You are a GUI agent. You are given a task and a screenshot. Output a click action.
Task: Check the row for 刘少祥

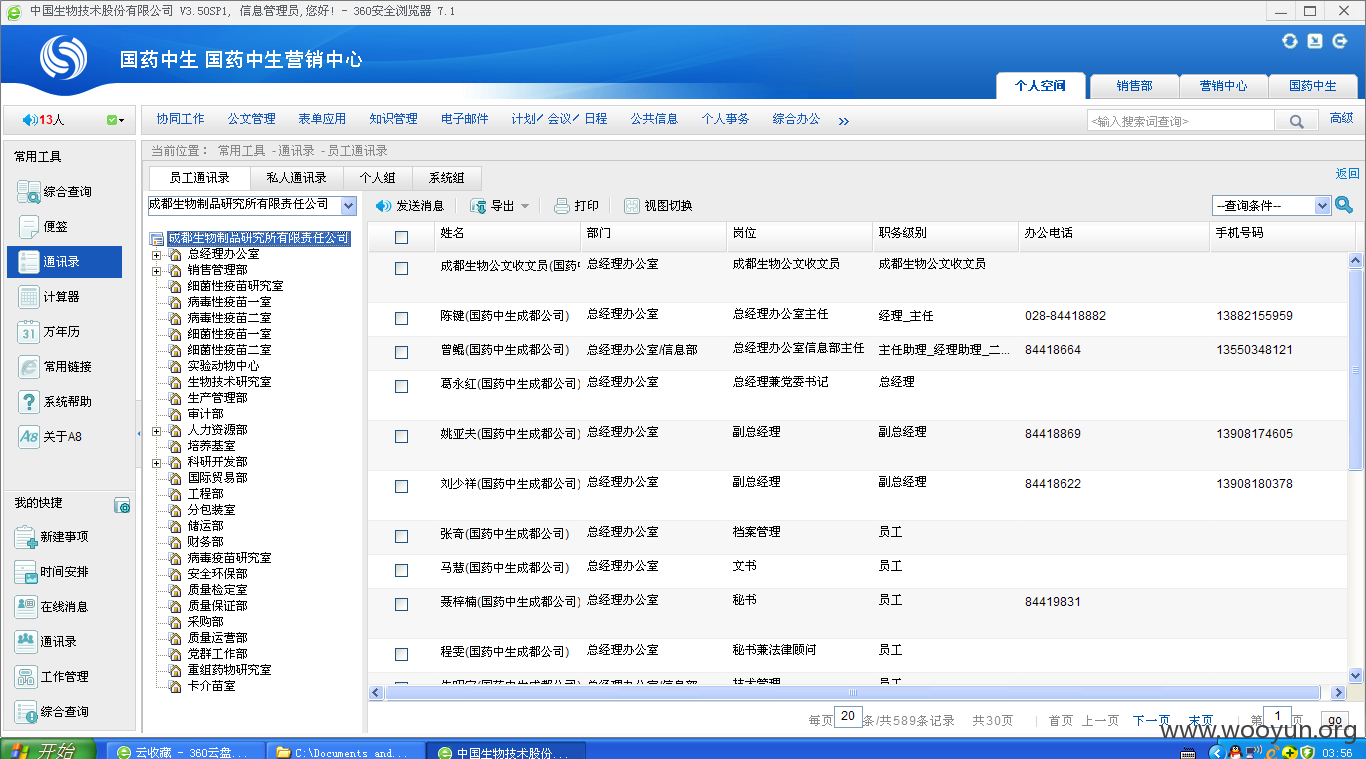[402, 486]
